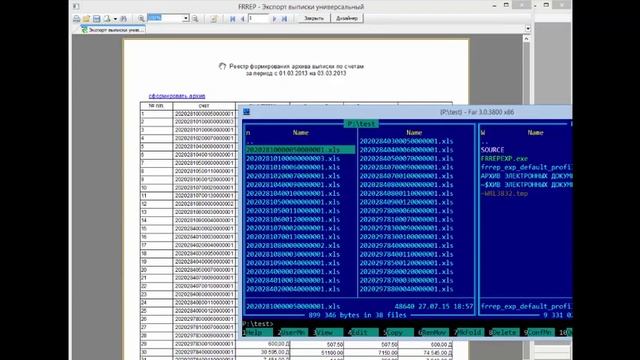
Task: Select file 20202810100000000003.xls in Far panel
Action: pyautogui.click(x=293, y=158)
